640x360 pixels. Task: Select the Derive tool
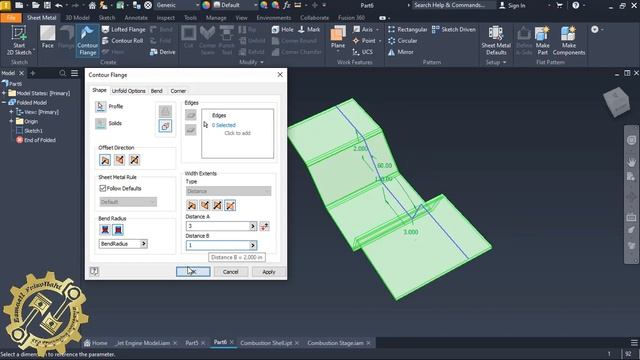162,52
